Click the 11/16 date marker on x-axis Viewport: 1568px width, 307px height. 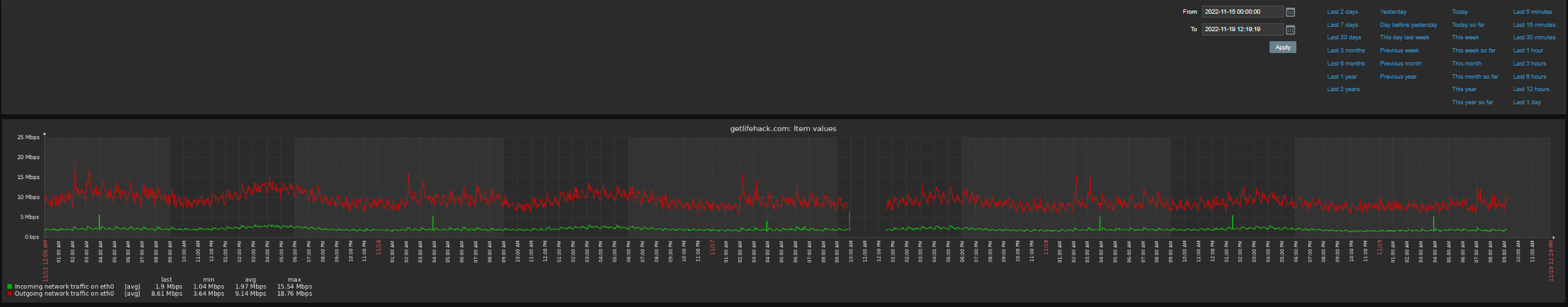378,247
